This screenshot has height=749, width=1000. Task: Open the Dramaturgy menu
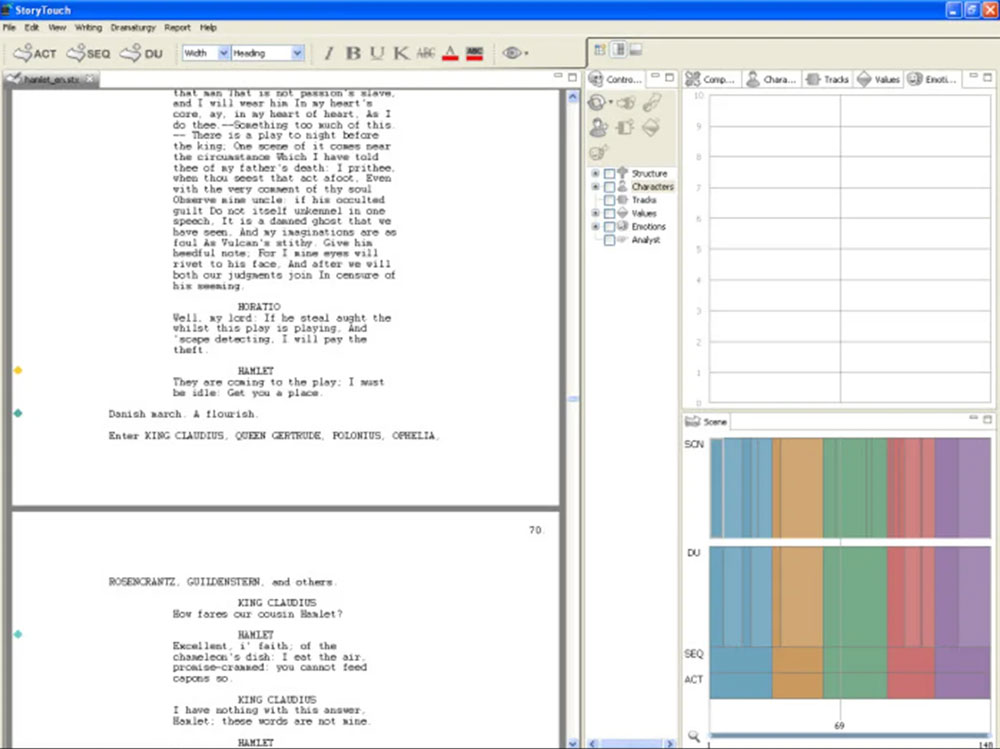click(131, 28)
